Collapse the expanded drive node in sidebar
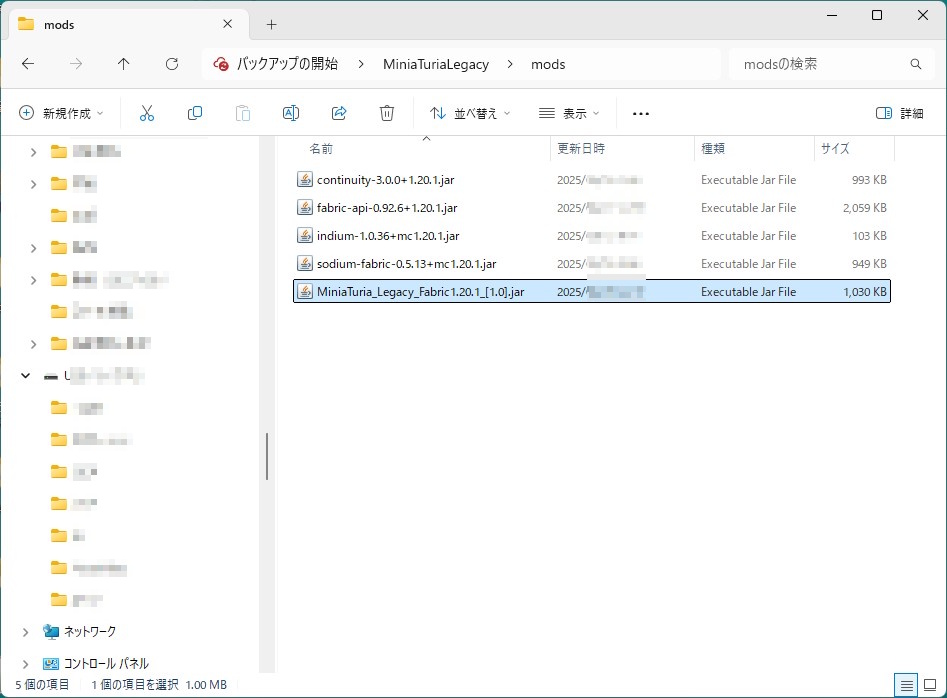Screen dimensions: 947x698 click(x=25, y=376)
